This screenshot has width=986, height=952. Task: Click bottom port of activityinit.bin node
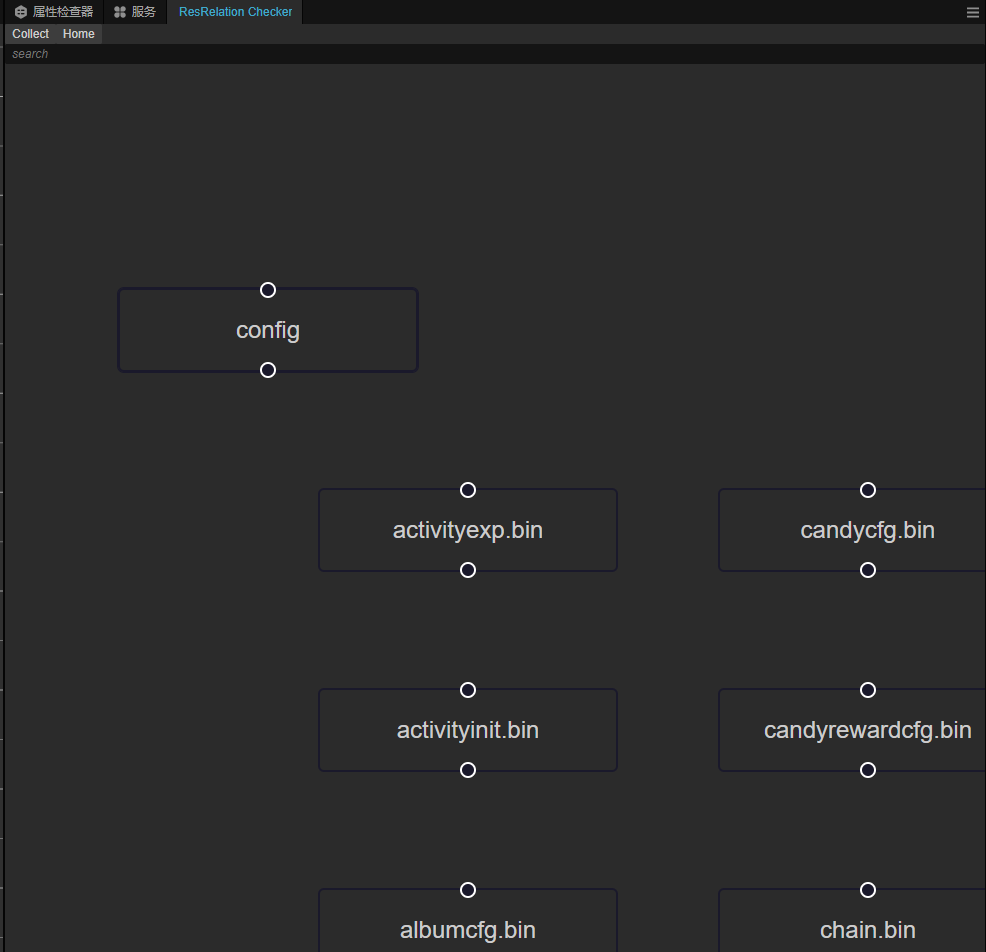468,770
